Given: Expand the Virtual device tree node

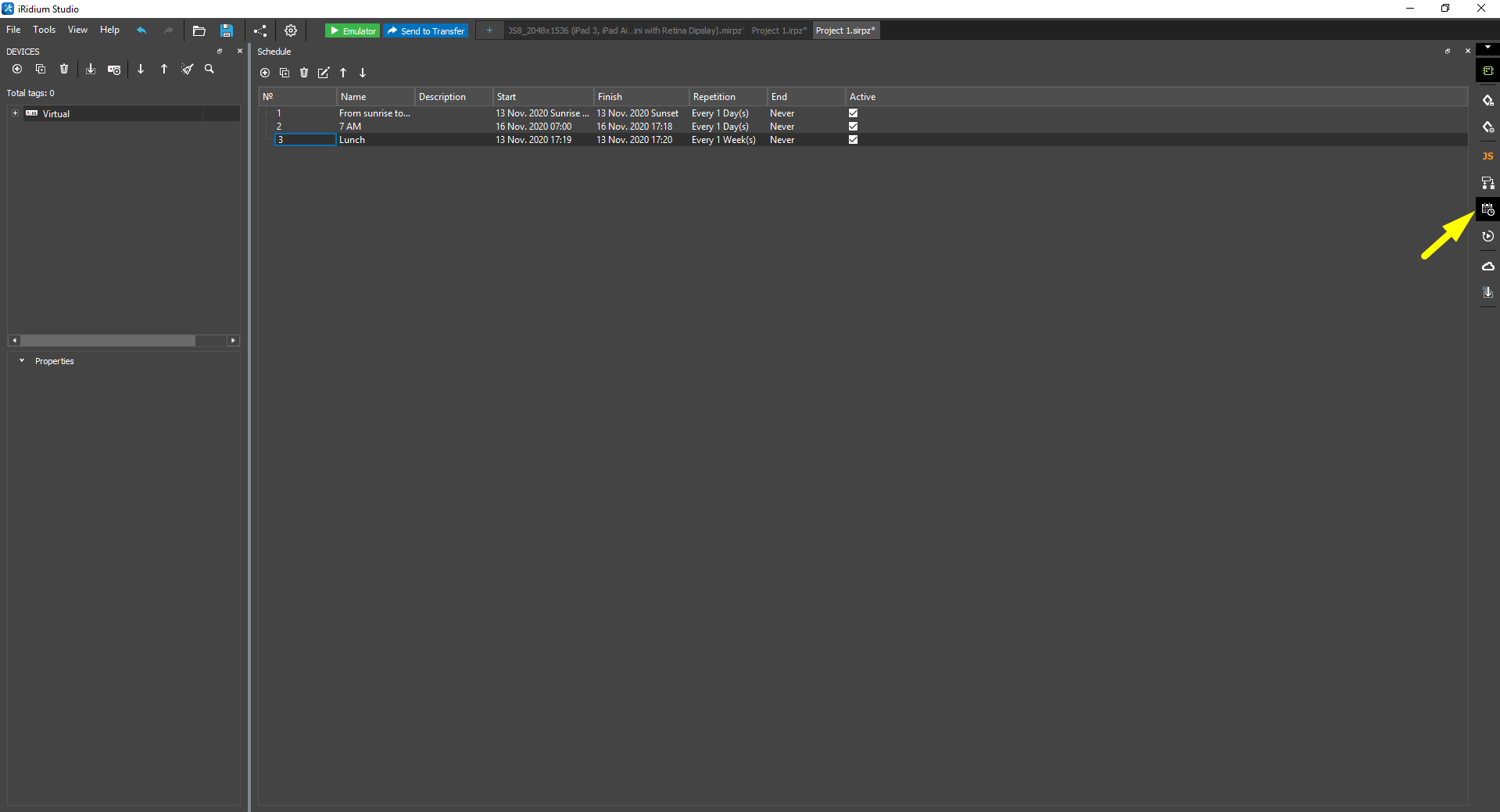Looking at the screenshot, I should [14, 113].
